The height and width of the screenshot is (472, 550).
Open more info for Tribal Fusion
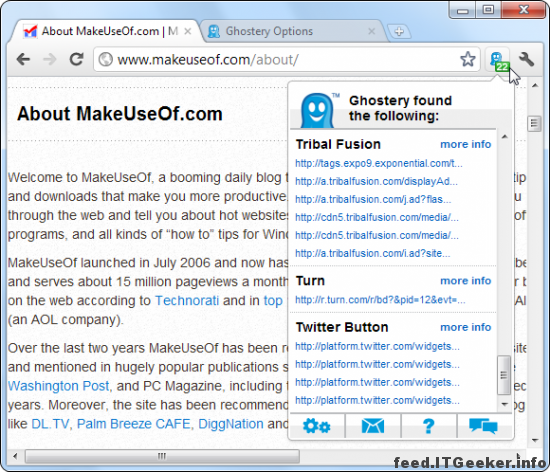pyautogui.click(x=465, y=144)
